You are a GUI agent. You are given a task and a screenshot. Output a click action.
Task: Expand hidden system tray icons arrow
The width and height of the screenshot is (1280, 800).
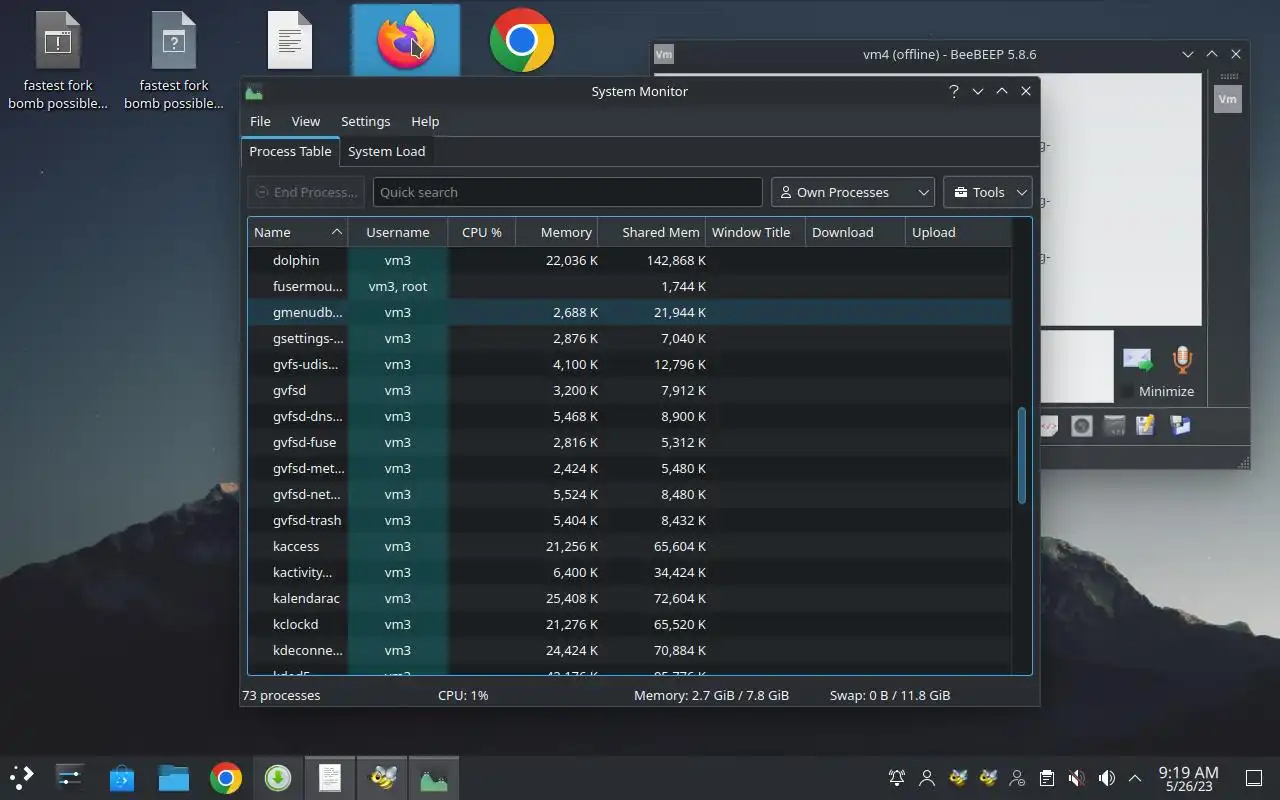pos(1135,778)
